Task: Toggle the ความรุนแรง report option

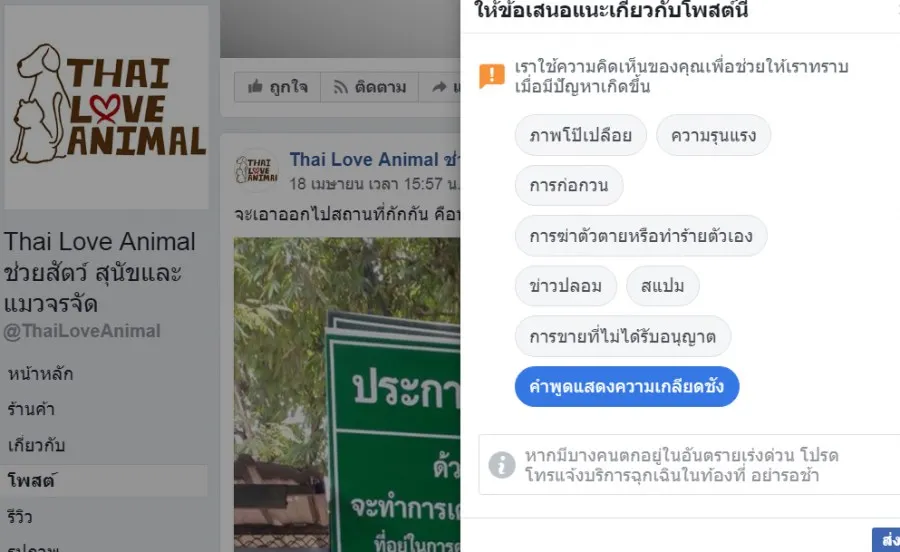Action: click(713, 135)
